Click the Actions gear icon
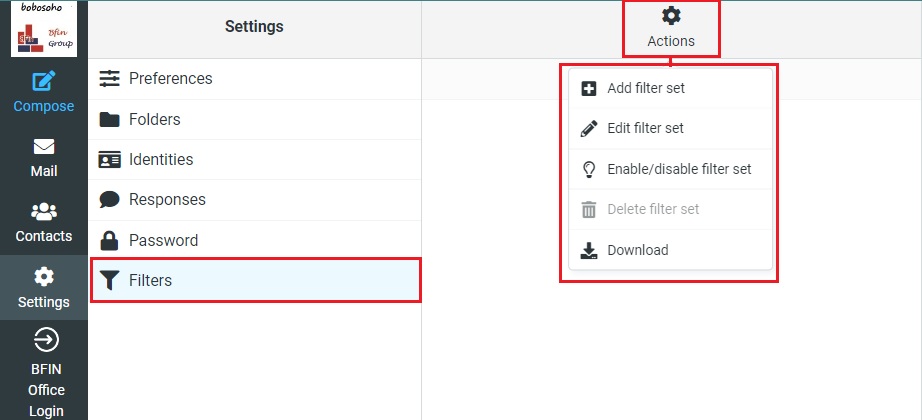Image resolution: width=922 pixels, height=420 pixels. pyautogui.click(x=671, y=16)
